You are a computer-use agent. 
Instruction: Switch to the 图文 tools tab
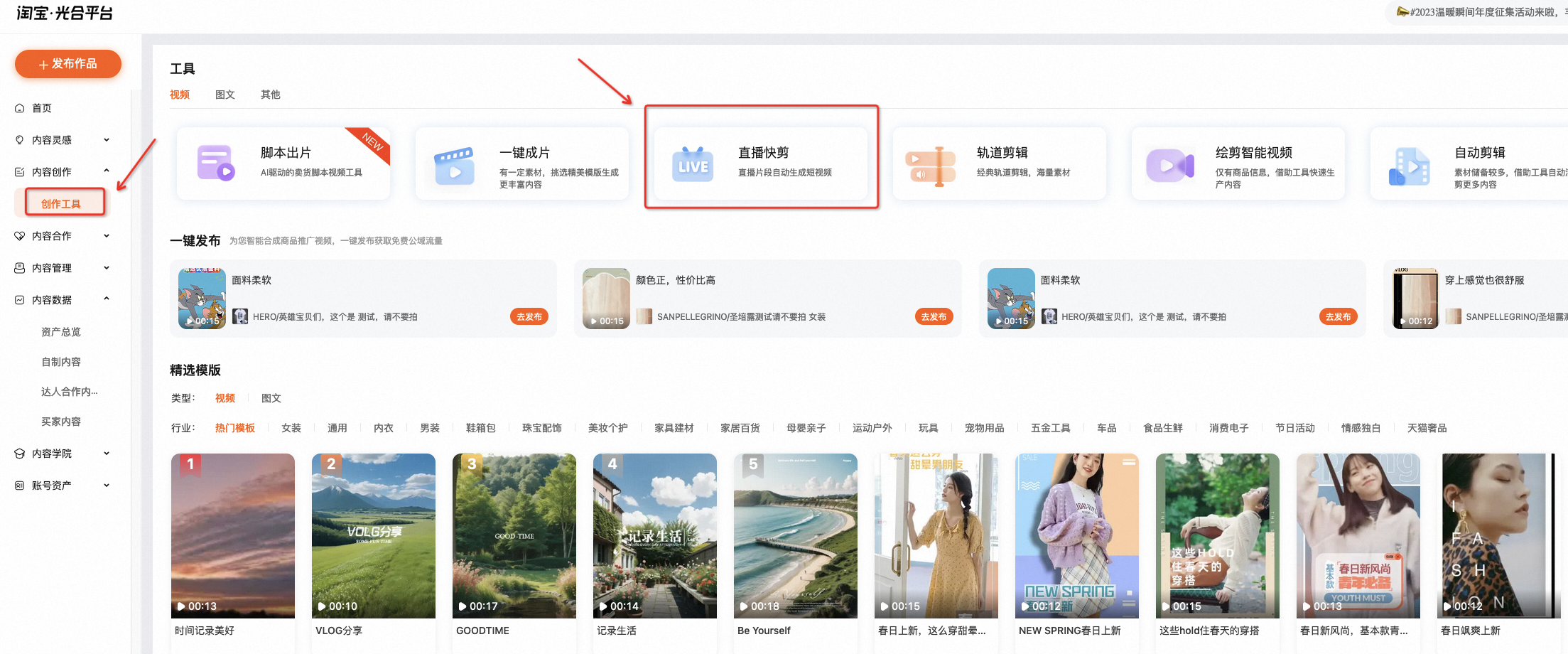tap(225, 95)
